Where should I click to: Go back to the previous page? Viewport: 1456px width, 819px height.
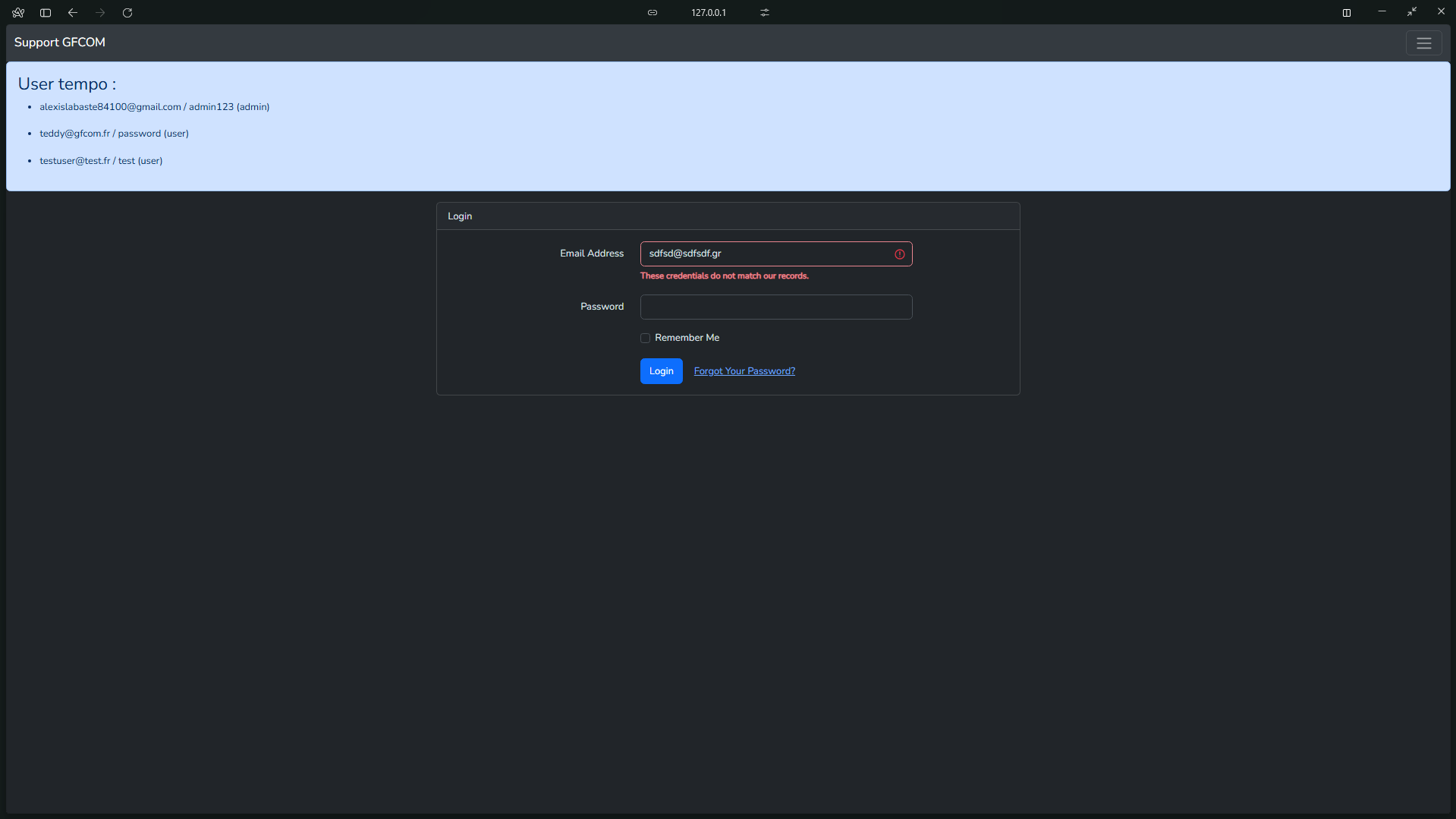(x=73, y=13)
